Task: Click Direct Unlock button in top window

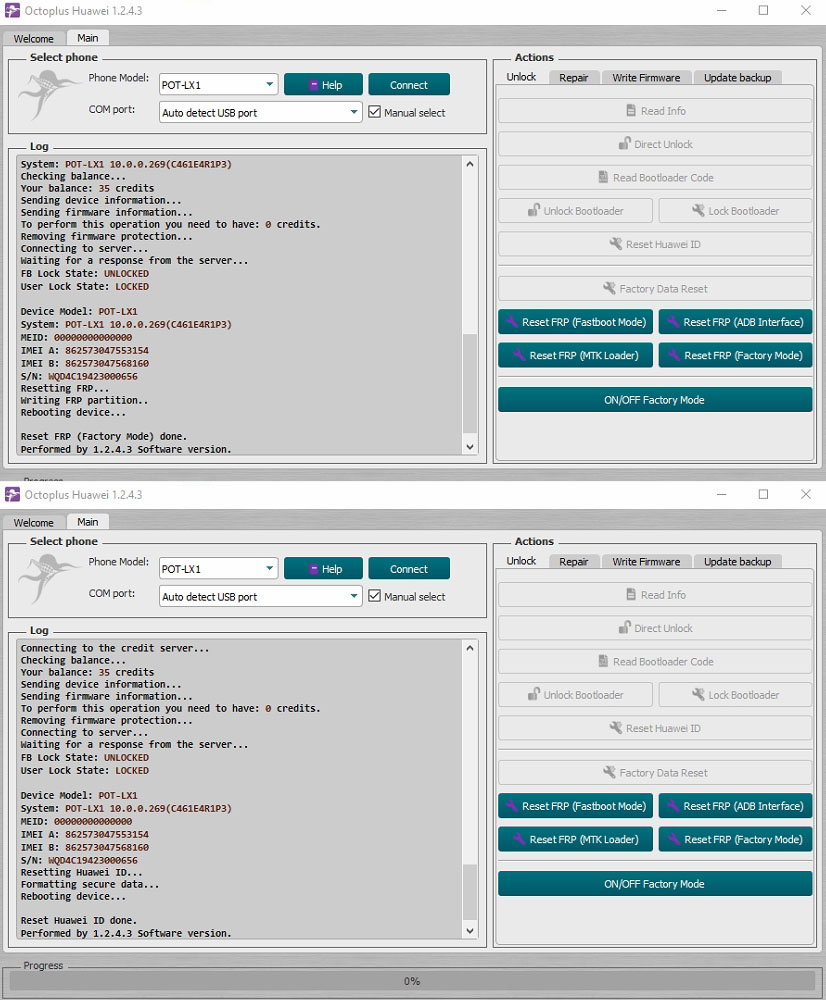Action: click(x=655, y=144)
